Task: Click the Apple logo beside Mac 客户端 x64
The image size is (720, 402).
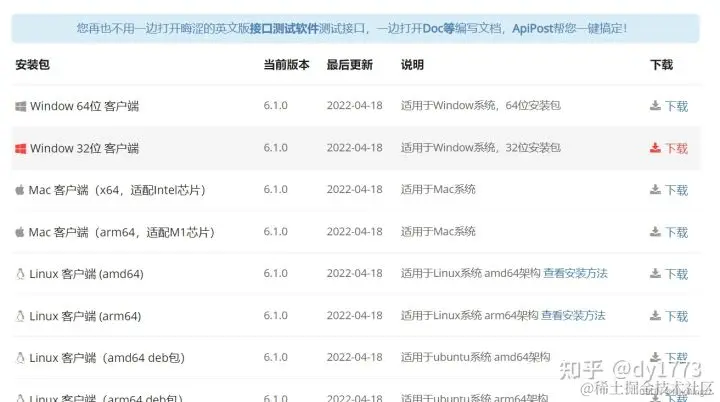Action: pyautogui.click(x=20, y=190)
